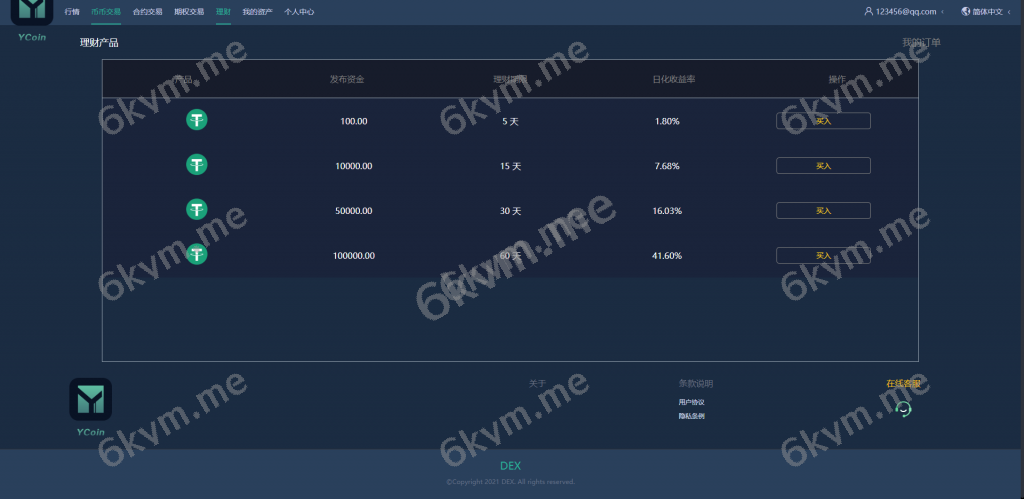Open the online customer service headset icon
Image resolution: width=1024 pixels, height=499 pixels.
[x=903, y=408]
